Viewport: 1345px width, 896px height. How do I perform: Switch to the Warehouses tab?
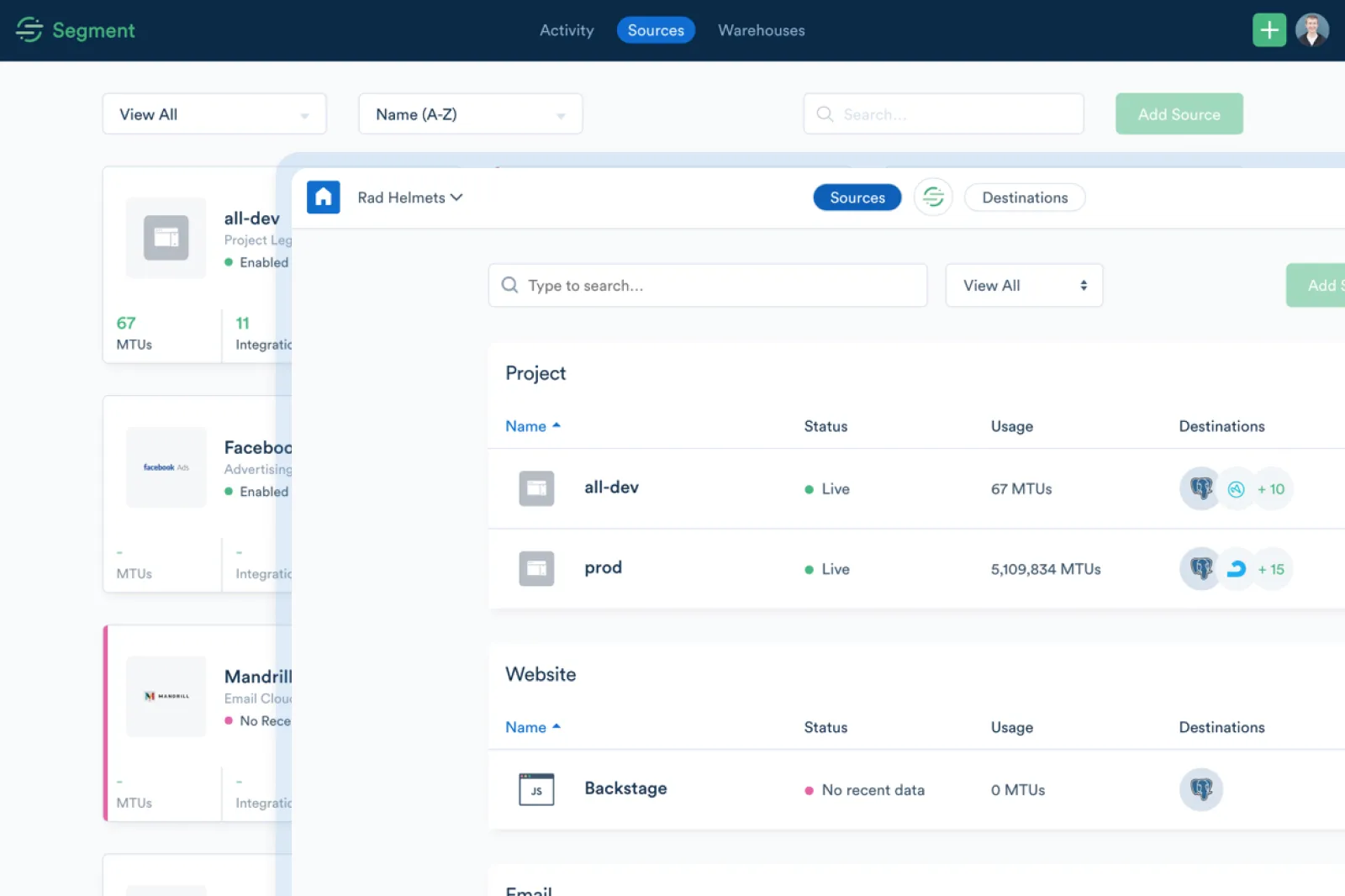[762, 30]
